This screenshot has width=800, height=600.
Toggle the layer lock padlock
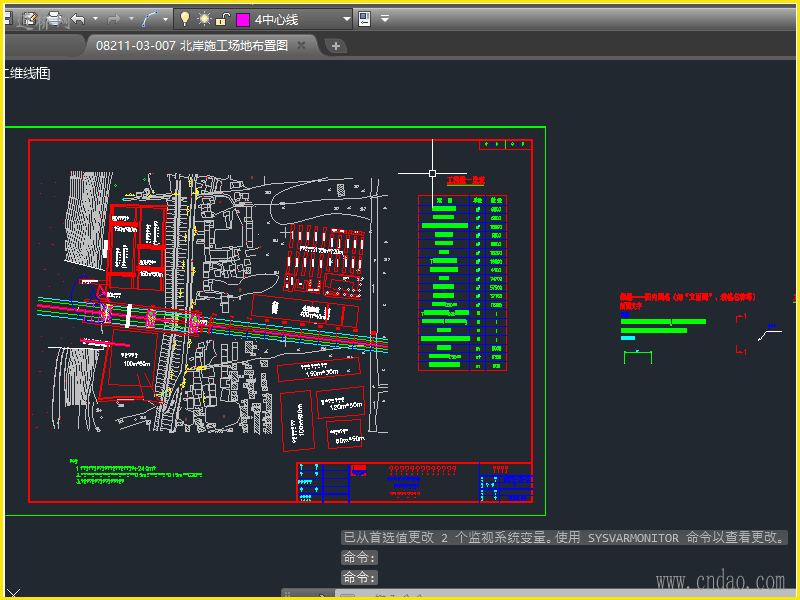223,19
